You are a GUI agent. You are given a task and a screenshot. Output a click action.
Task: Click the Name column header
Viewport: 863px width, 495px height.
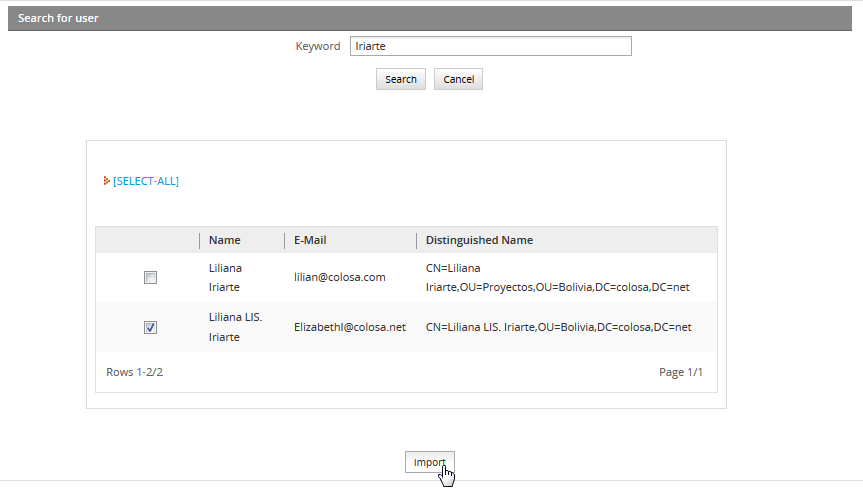click(x=225, y=240)
